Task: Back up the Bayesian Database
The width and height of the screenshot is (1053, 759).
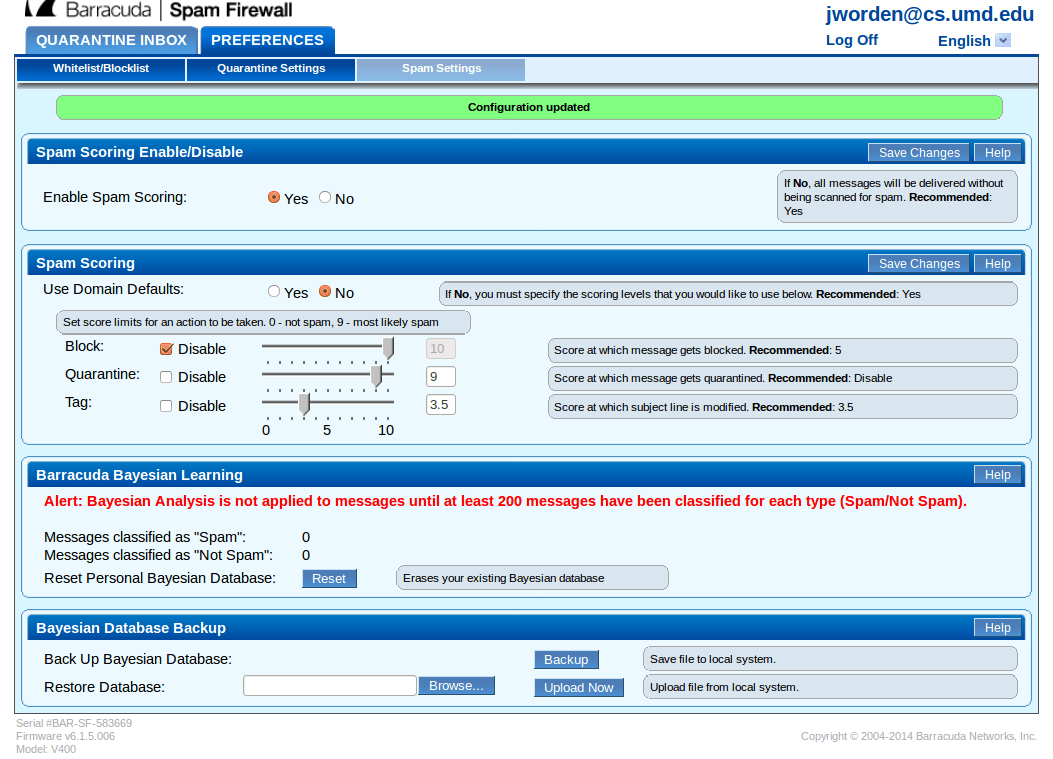Action: [566, 659]
